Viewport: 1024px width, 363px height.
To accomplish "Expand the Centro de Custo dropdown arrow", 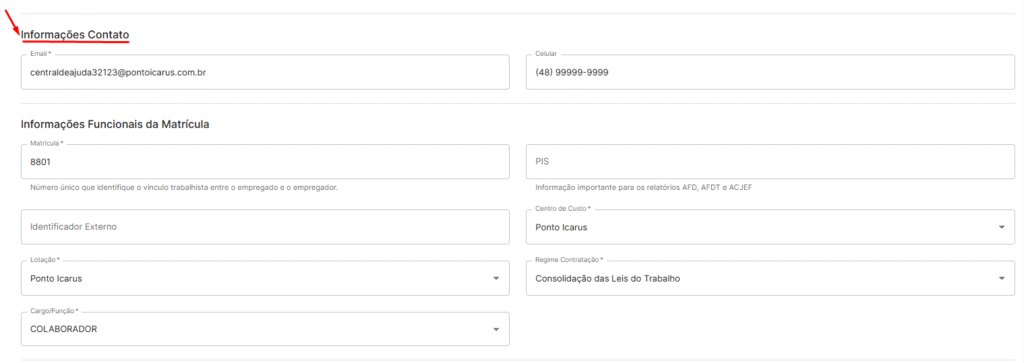I will click(x=1001, y=227).
